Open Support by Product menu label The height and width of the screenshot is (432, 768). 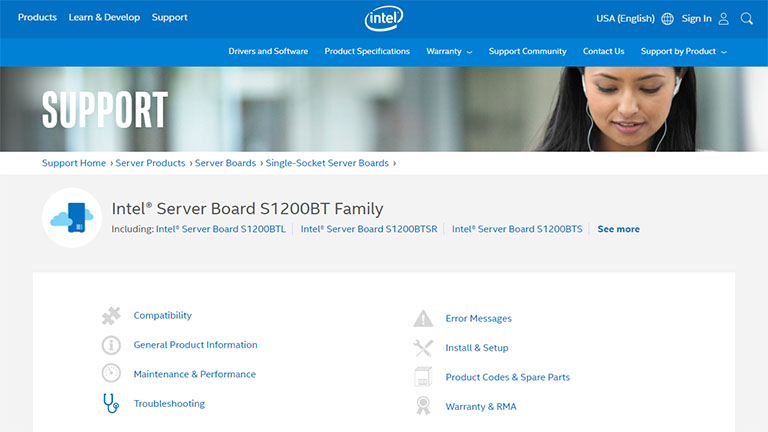[x=678, y=51]
